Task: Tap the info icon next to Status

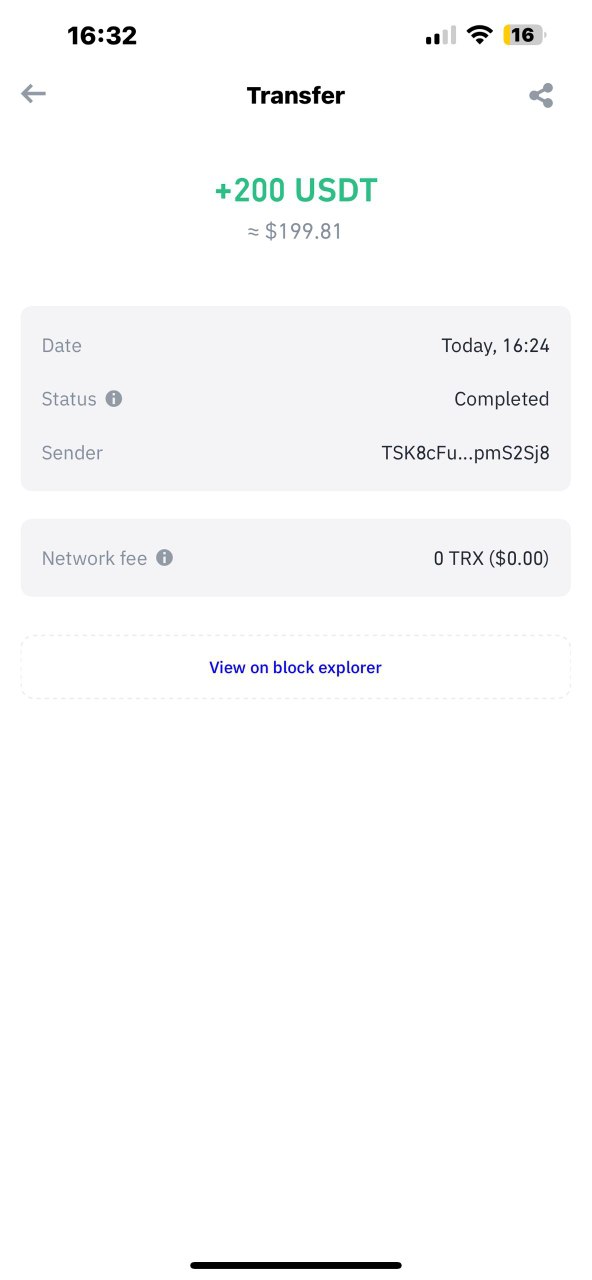Action: tap(114, 399)
